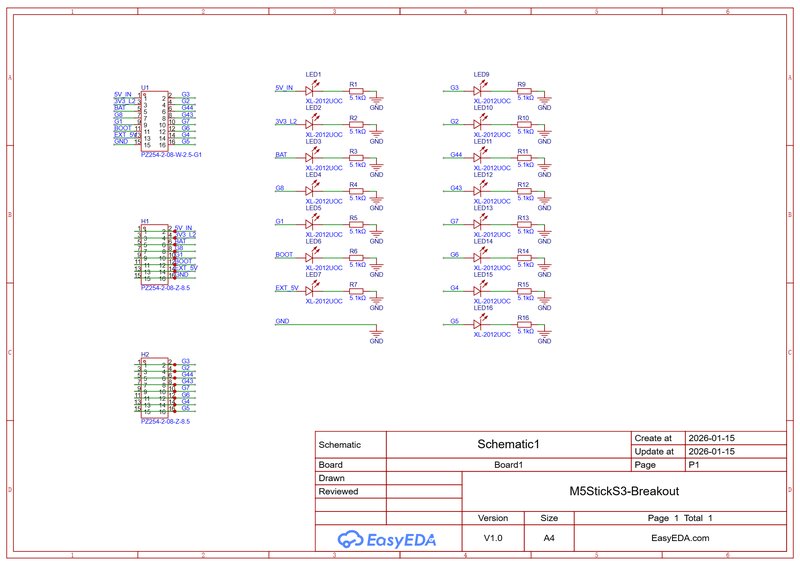Click the empty Reviewed field

(x=424, y=491)
